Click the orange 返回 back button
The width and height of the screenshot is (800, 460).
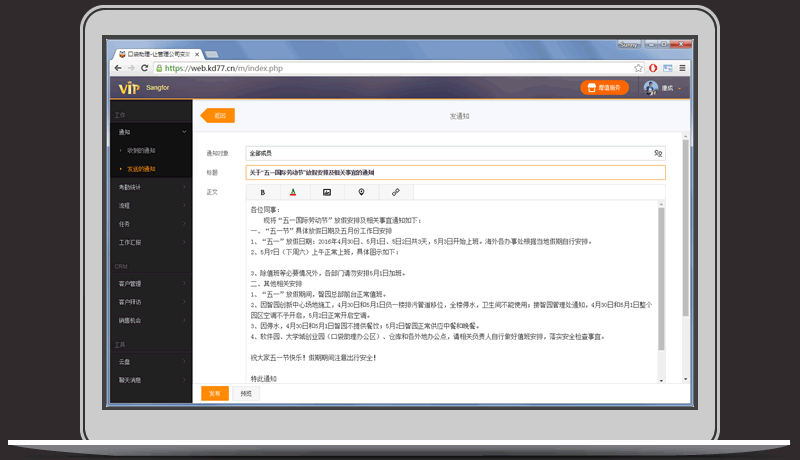pos(218,116)
